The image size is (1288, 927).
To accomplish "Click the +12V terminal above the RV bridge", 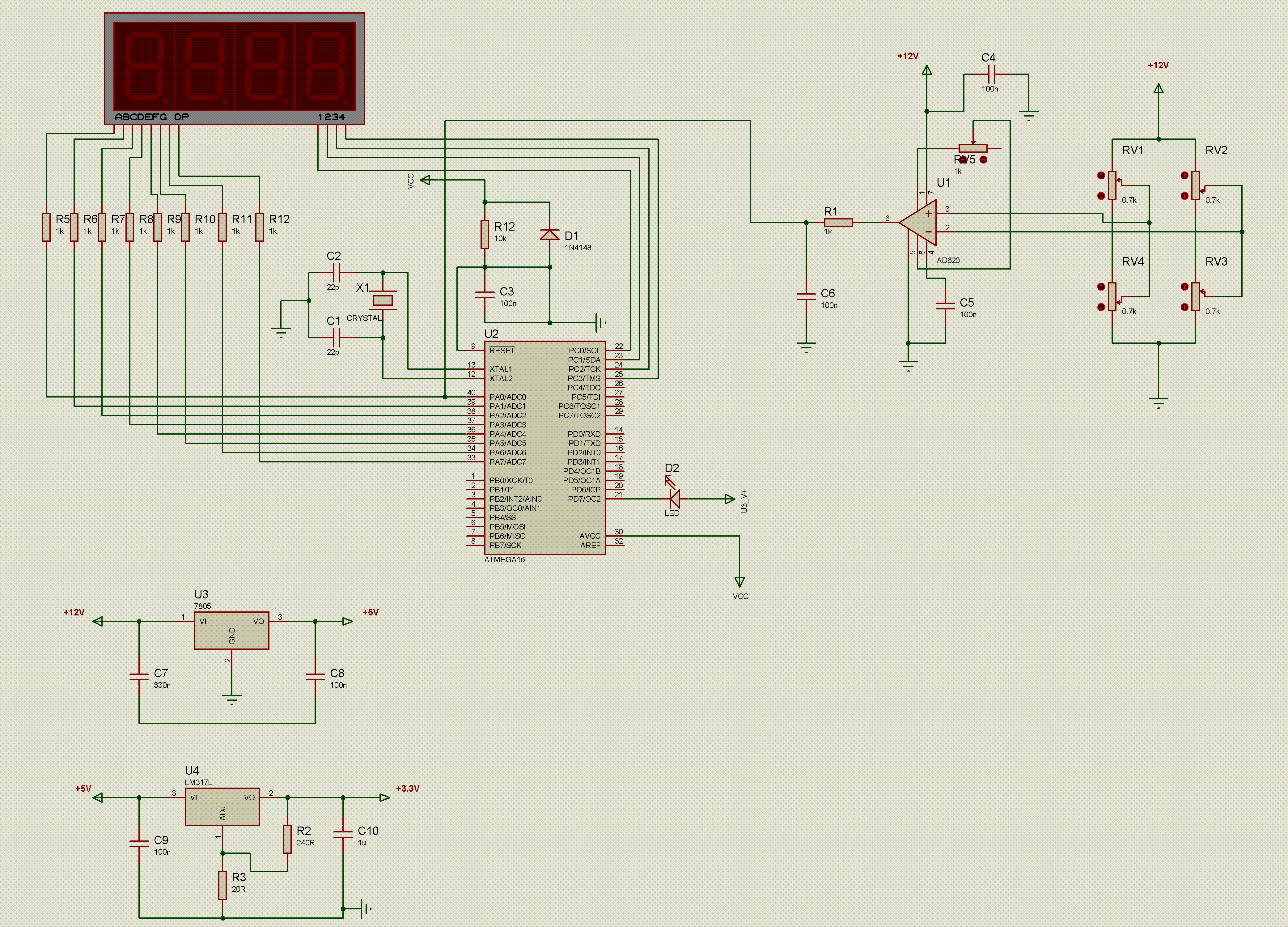I will [1159, 89].
